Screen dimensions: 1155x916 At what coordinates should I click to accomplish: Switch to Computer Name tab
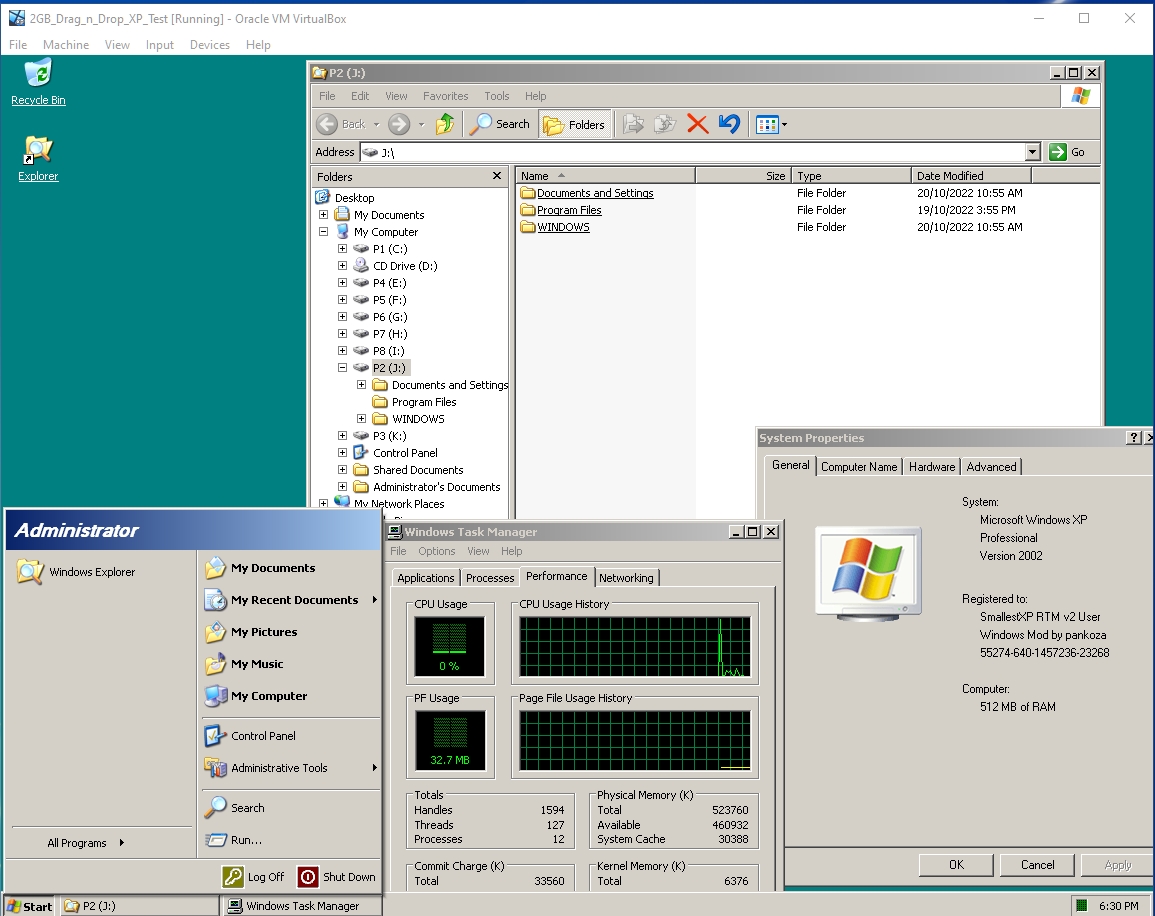tap(859, 467)
